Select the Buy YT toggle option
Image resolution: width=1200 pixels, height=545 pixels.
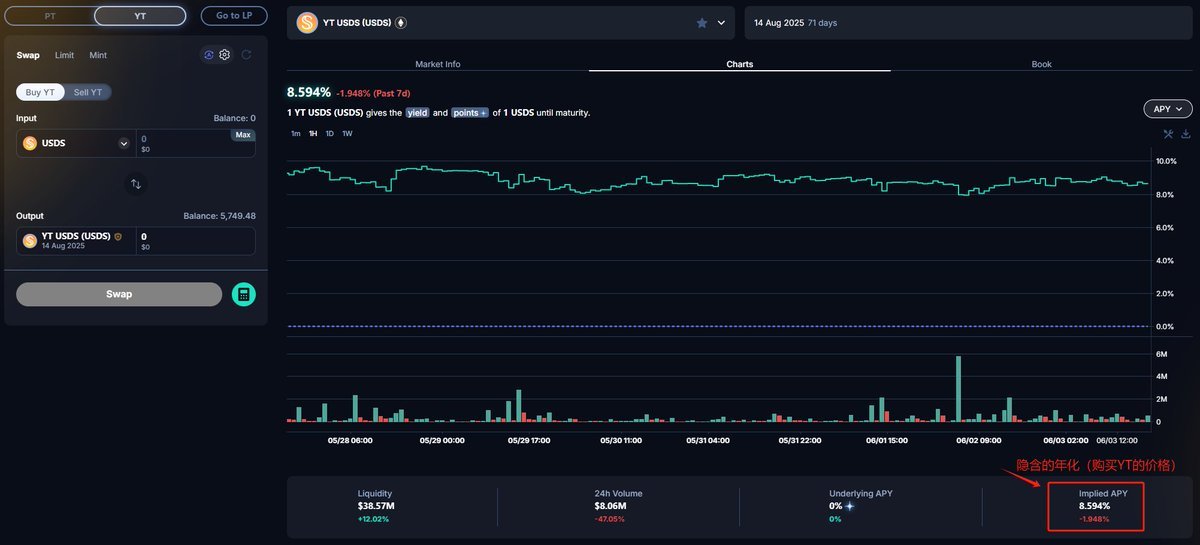coord(41,92)
